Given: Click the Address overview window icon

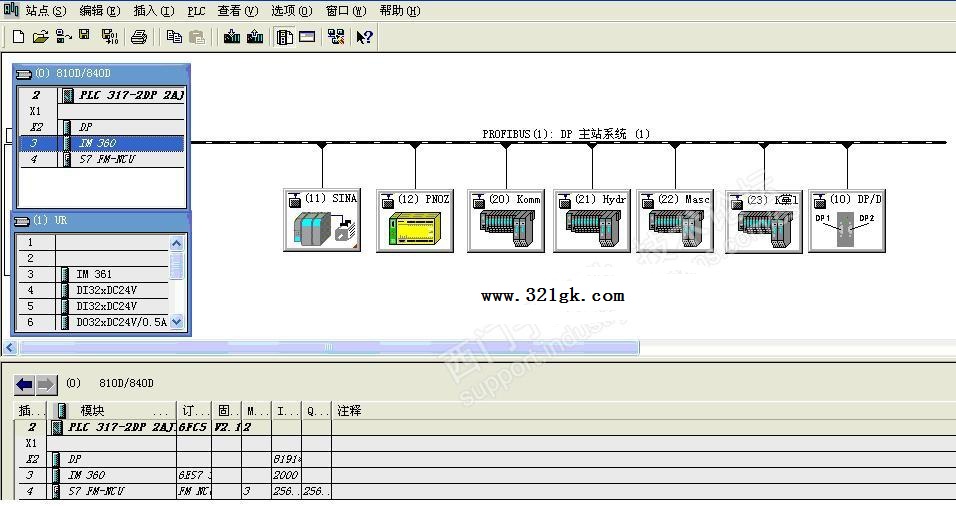Looking at the screenshot, I should coord(307,37).
